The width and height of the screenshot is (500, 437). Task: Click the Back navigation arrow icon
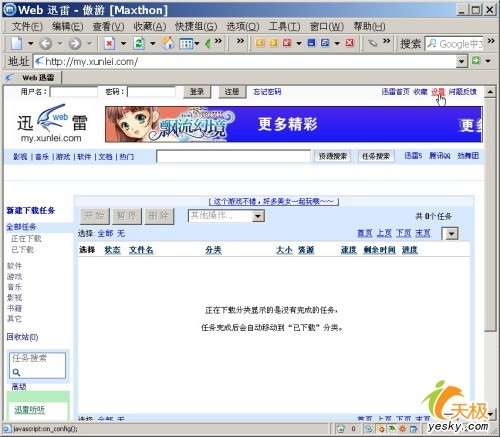(46, 43)
